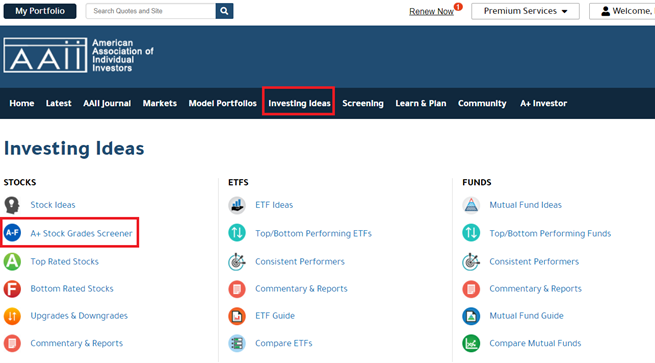Open ETFs Commentary & Reports link

301,289
